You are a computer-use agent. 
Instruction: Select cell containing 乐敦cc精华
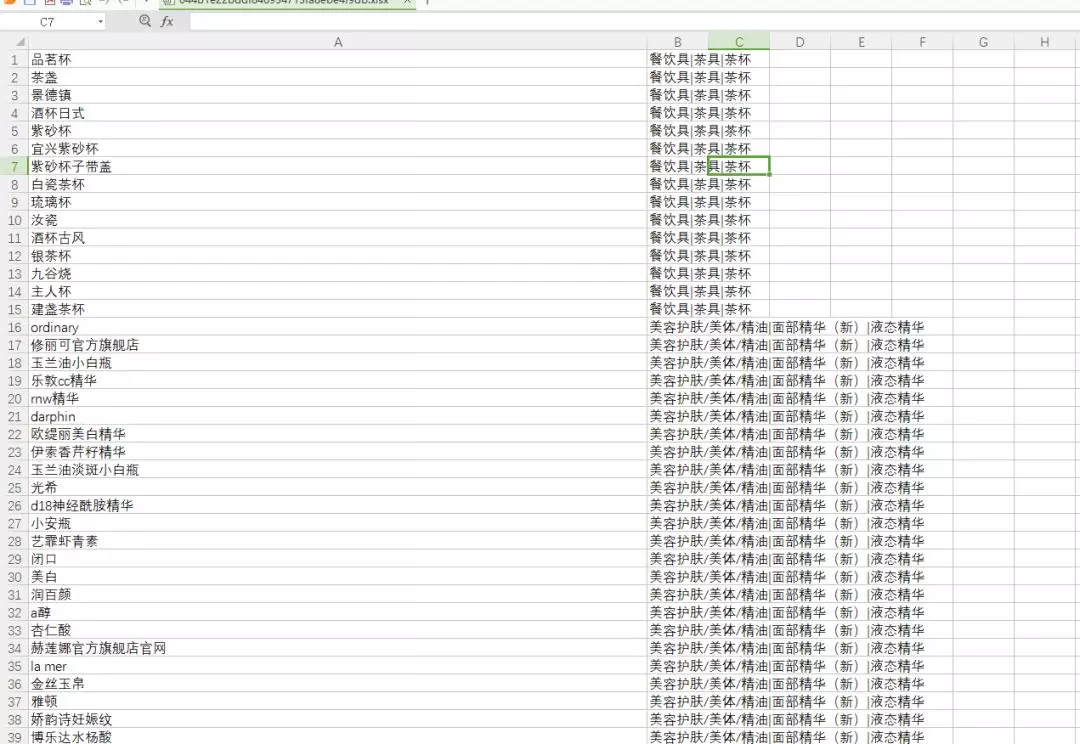[338, 380]
